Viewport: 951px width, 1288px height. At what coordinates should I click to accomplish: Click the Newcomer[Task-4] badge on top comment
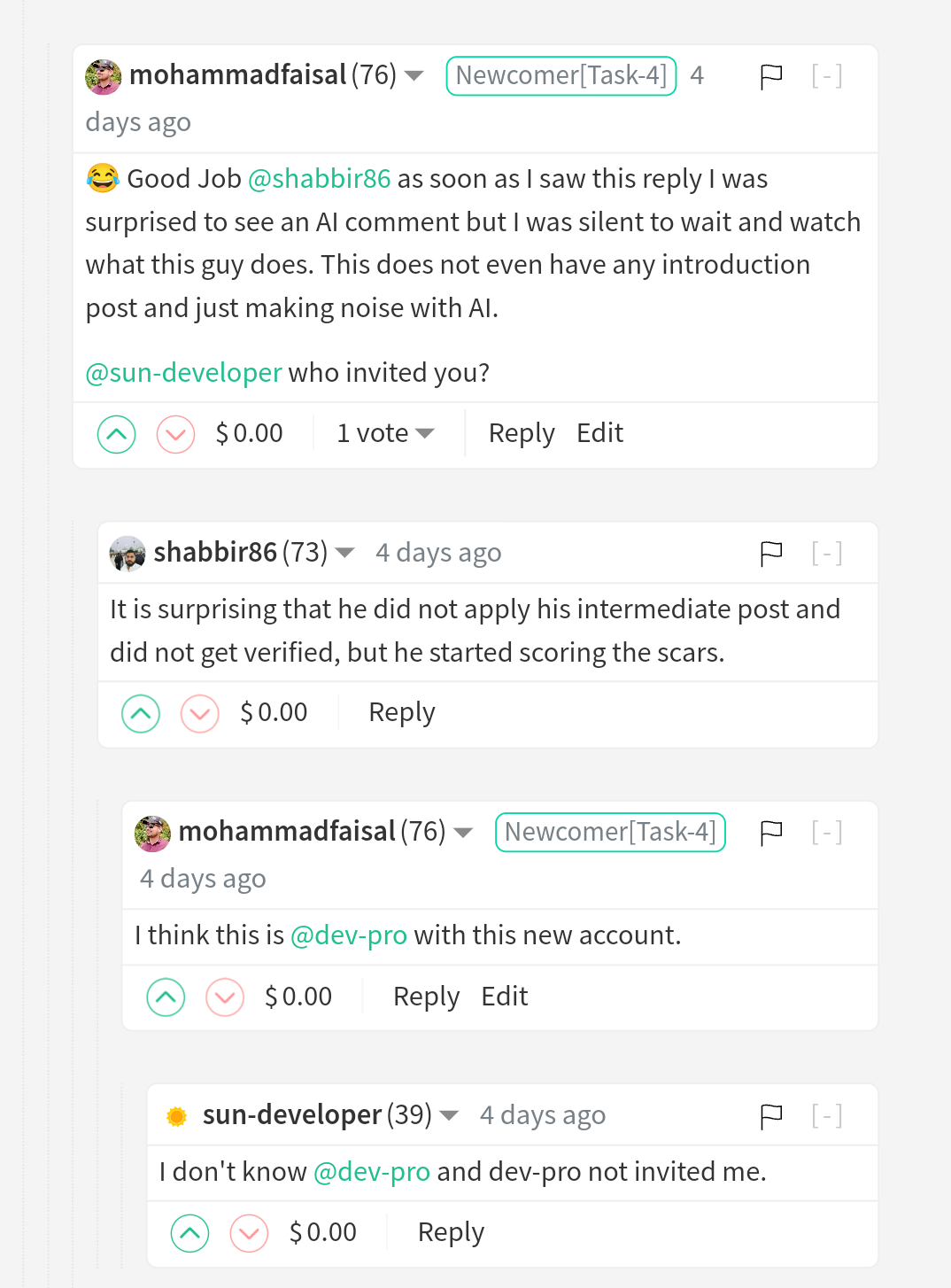(x=561, y=76)
